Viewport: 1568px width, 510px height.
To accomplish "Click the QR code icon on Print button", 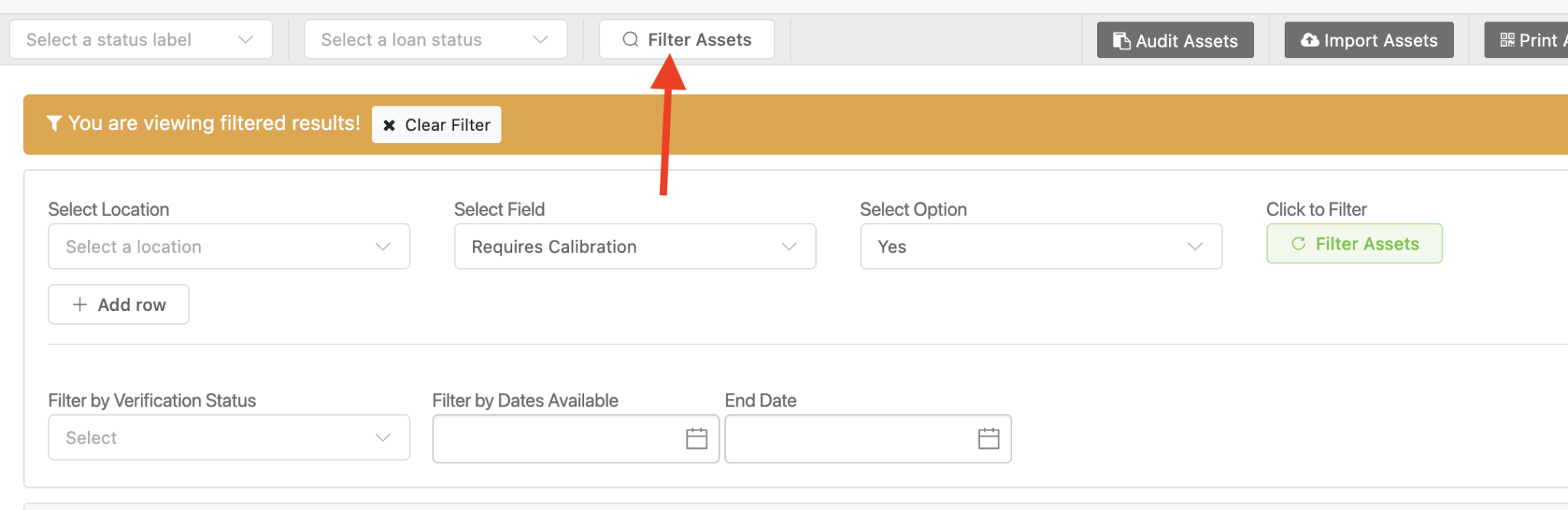I will click(x=1508, y=40).
